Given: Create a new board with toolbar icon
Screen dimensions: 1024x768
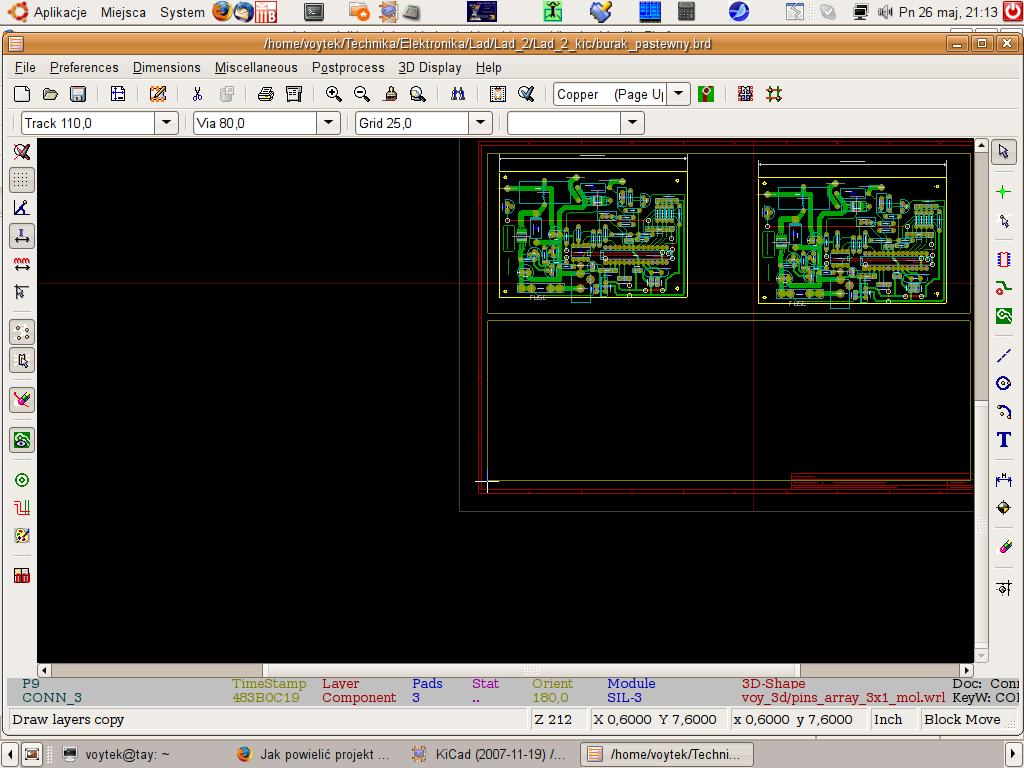Looking at the screenshot, I should click(22, 94).
